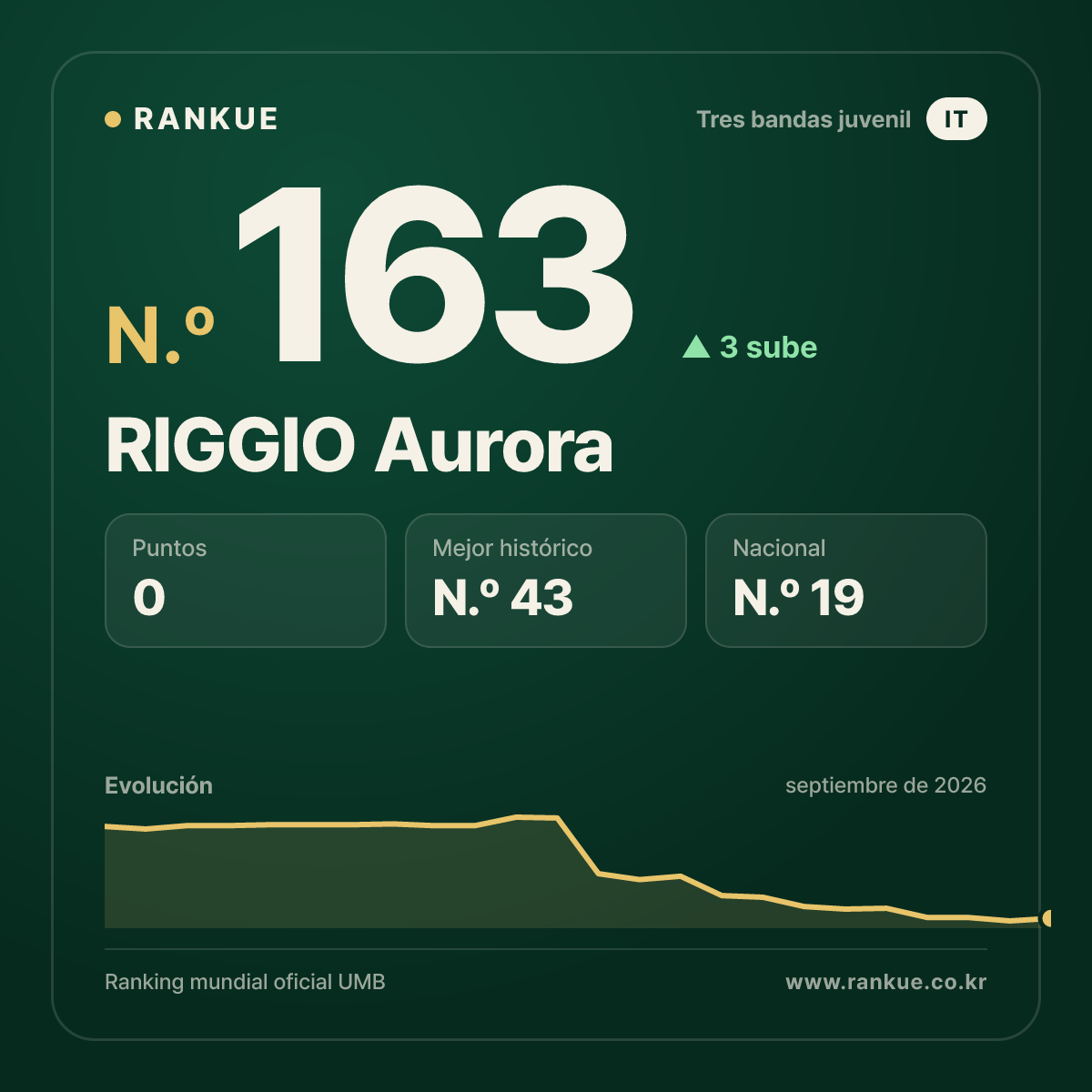Image resolution: width=1092 pixels, height=1092 pixels.
Task: Click the green up-triangle rank change icon
Action: tap(696, 347)
